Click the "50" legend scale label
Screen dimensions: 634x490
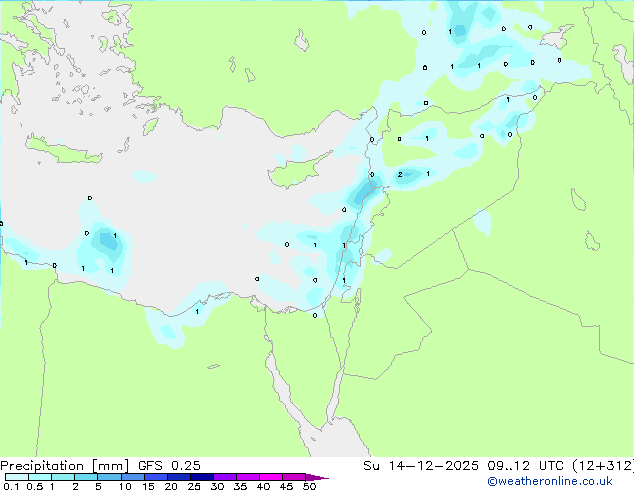pos(310,486)
